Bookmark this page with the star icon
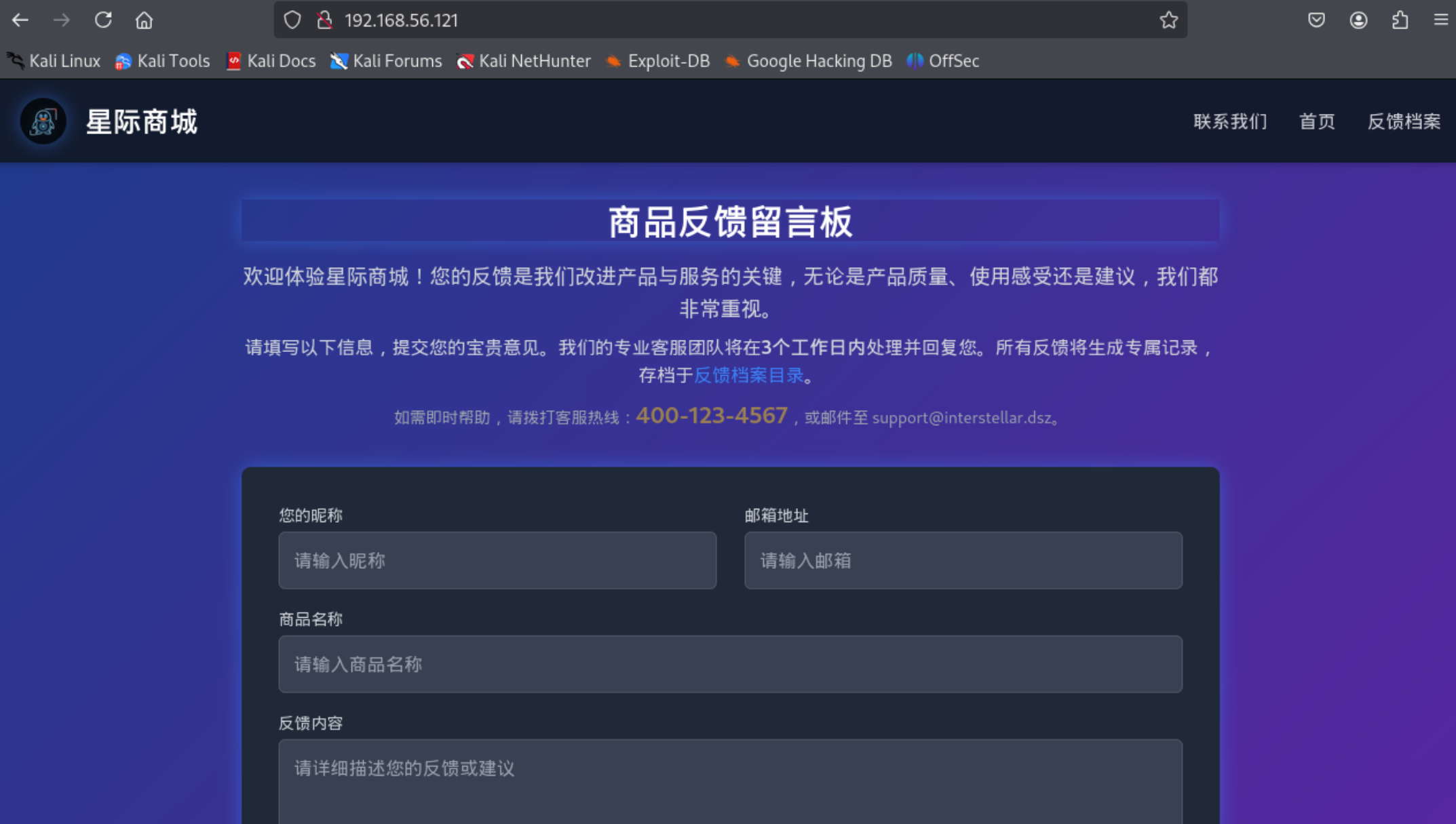The width and height of the screenshot is (1456, 824). point(1168,20)
